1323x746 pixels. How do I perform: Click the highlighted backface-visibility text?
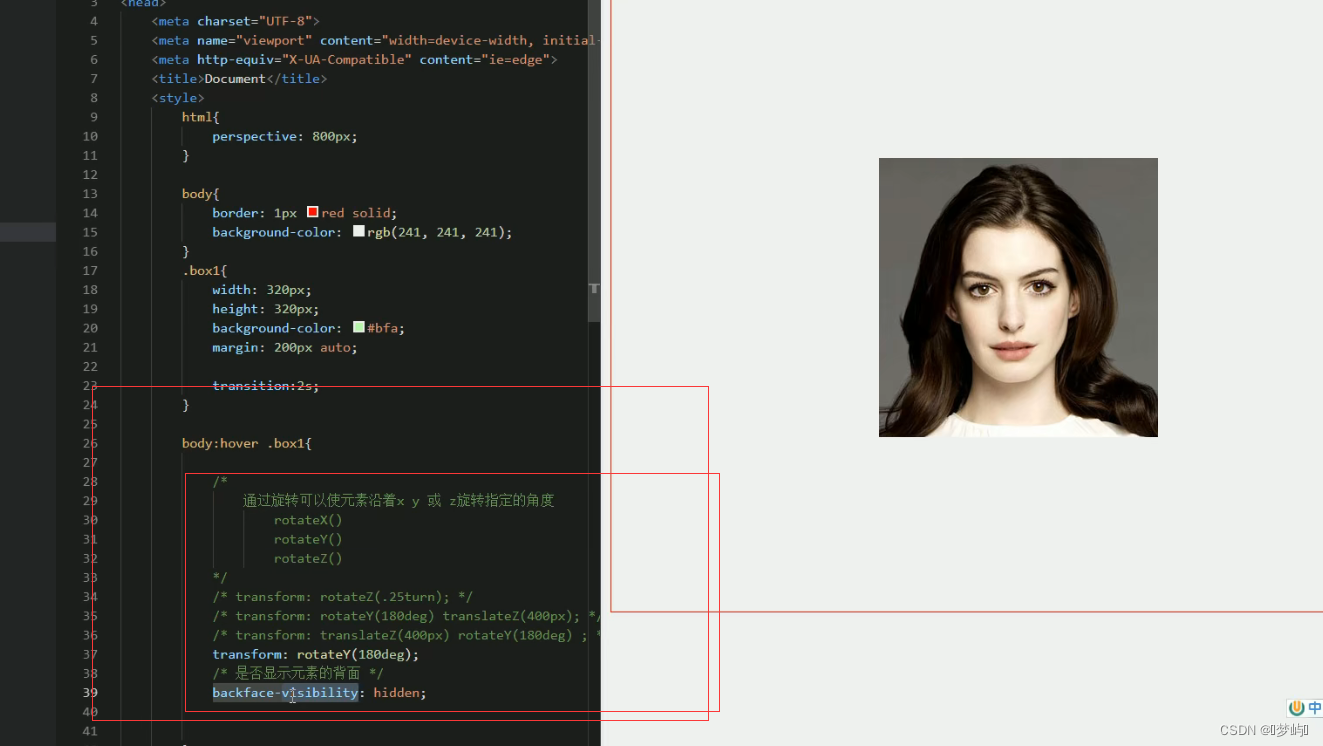(x=285, y=692)
